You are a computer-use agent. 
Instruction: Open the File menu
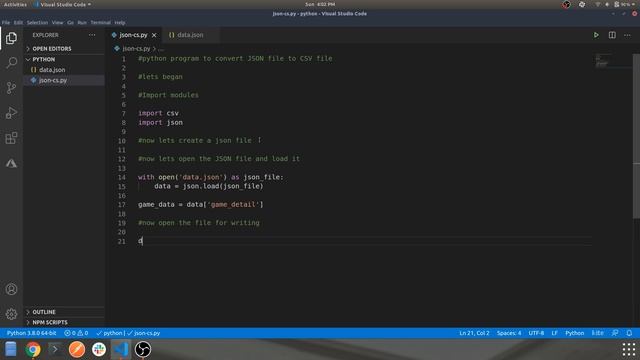click(x=6, y=22)
